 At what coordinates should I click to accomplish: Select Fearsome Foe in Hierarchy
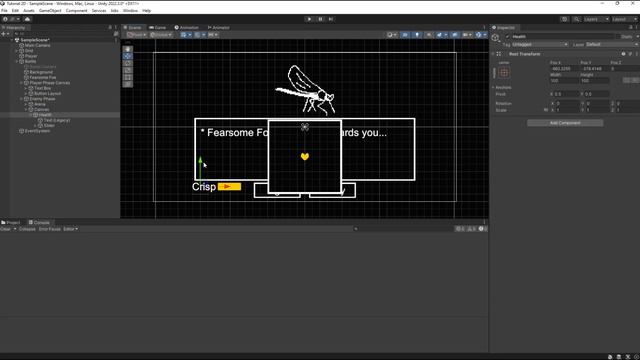click(x=42, y=78)
